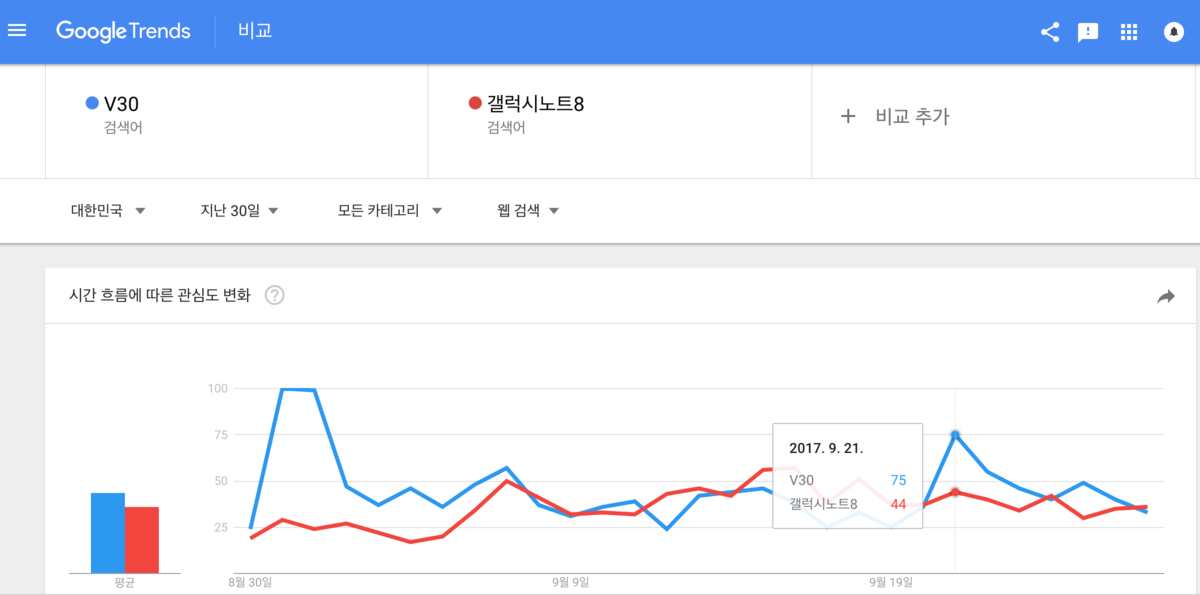Open the 모든 카테고리 category dropdown
Viewport: 1200px width, 595px height.
click(x=390, y=210)
